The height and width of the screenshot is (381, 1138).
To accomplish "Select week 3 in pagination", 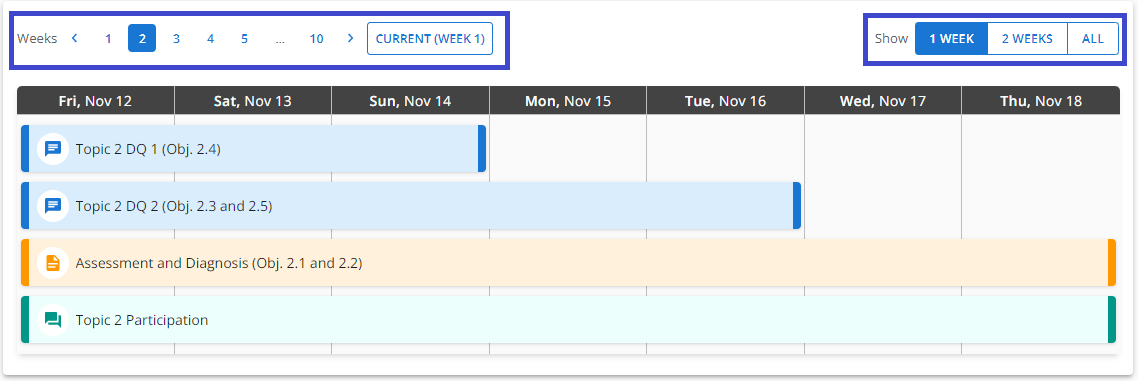I will [x=176, y=38].
